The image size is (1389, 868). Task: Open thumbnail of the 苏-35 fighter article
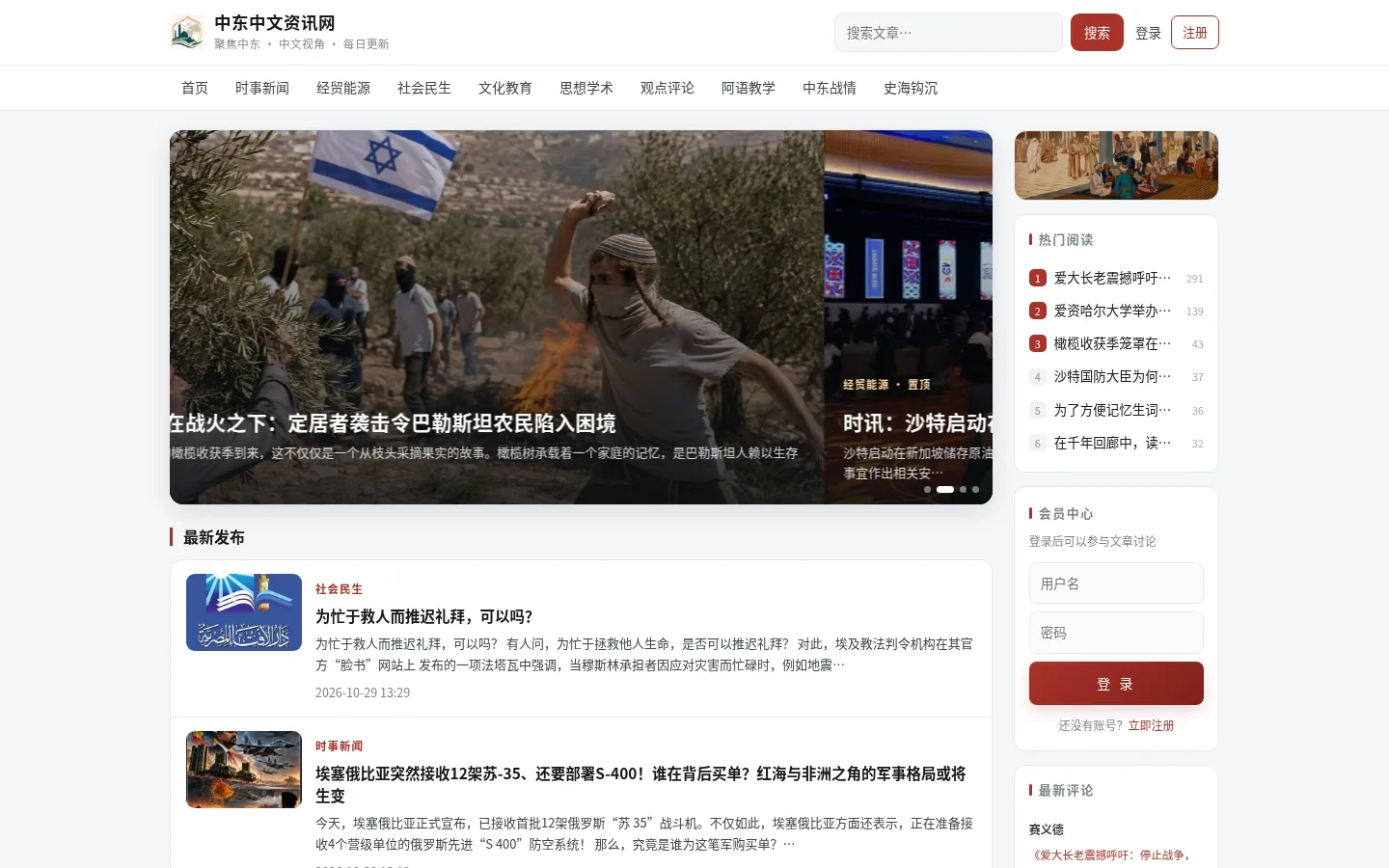(x=244, y=770)
